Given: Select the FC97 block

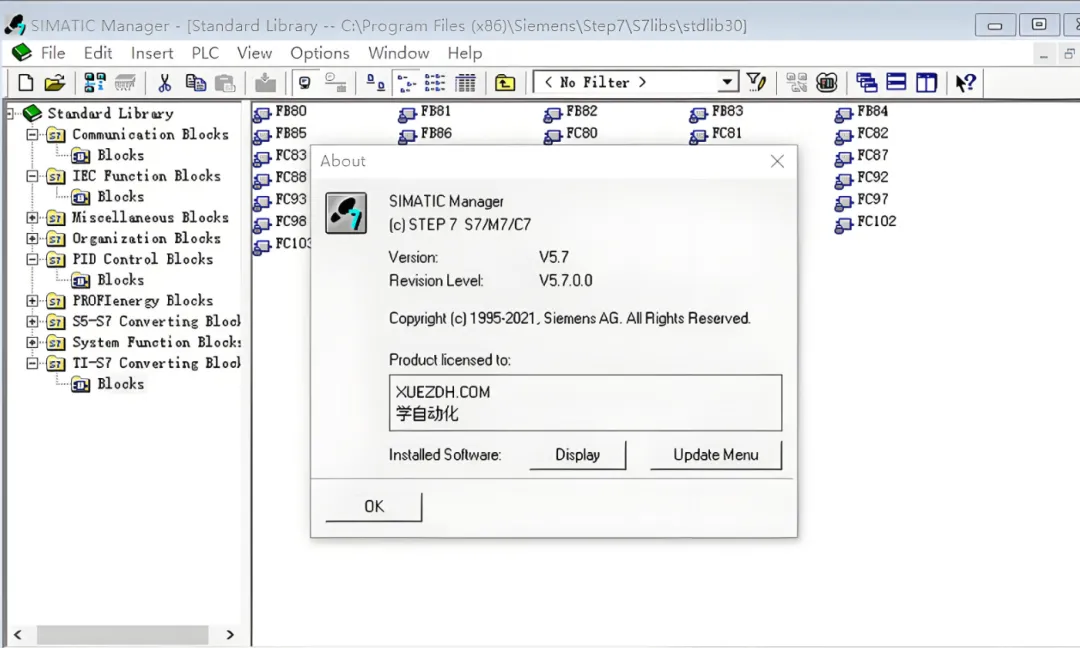Looking at the screenshot, I should click(x=862, y=200).
